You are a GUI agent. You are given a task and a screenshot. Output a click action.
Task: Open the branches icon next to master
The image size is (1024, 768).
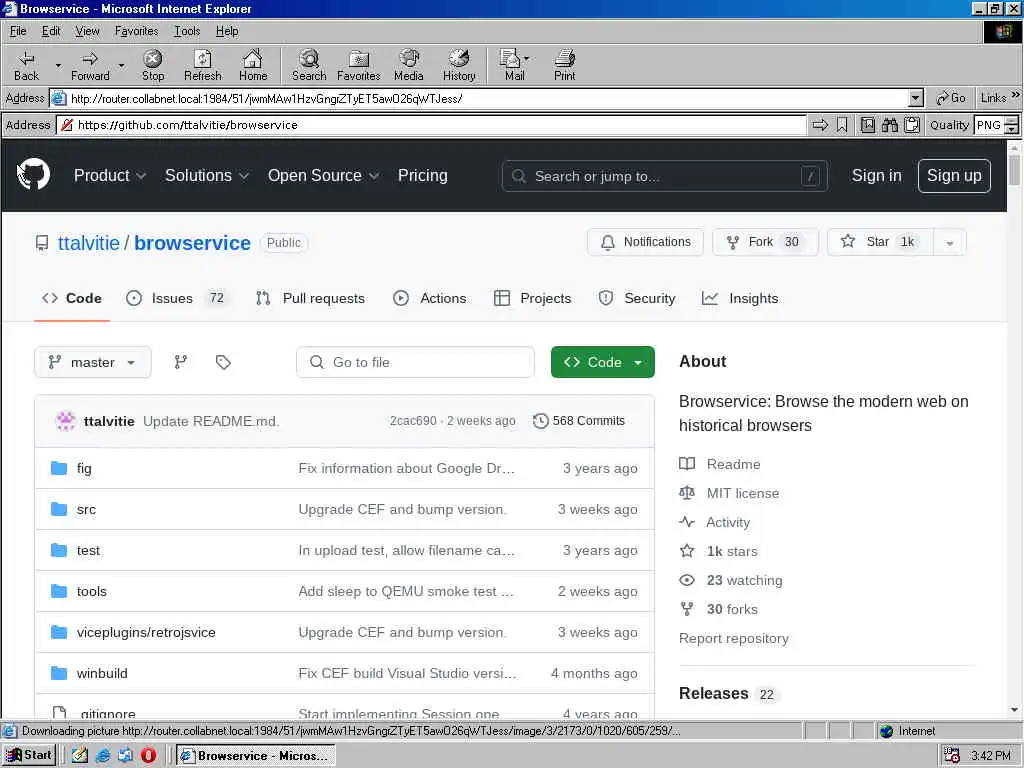[181, 362]
